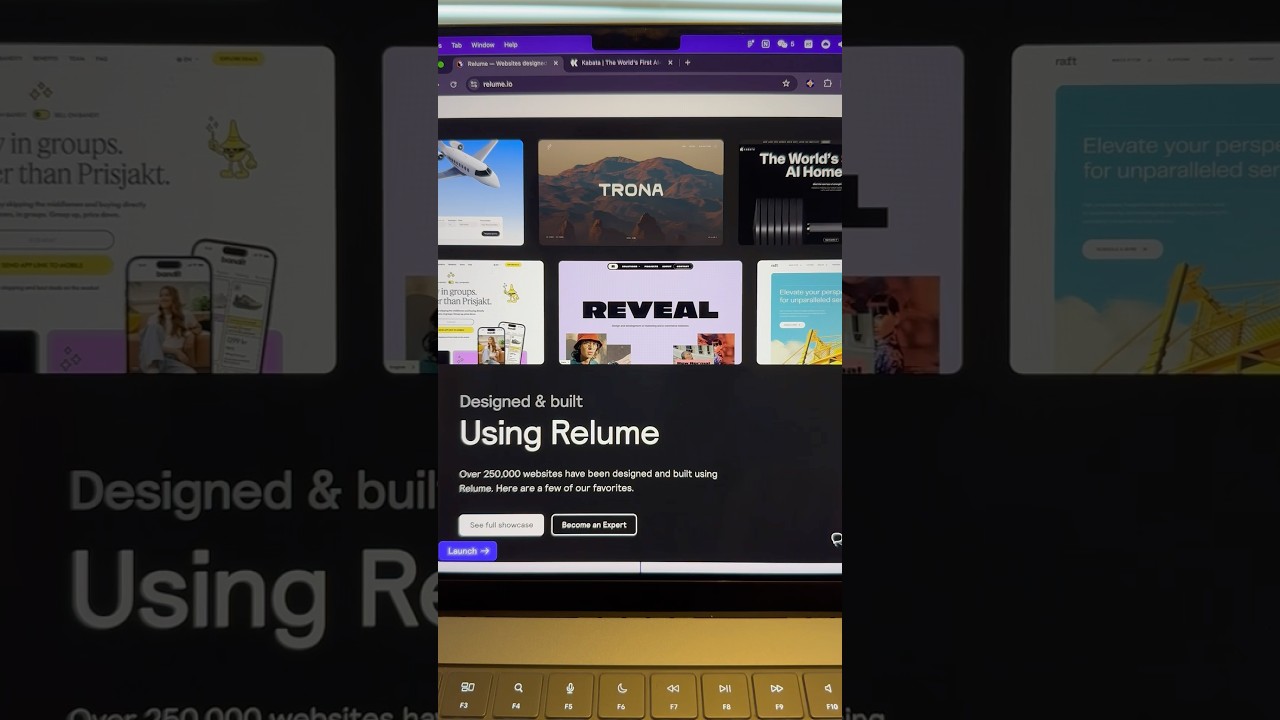The image size is (1280, 720).
Task: Focus the relume.io address bar
Action: click(x=630, y=84)
